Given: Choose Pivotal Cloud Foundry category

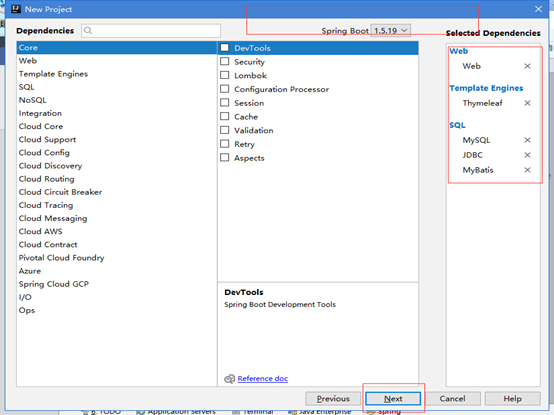Looking at the screenshot, I should 117,258.
